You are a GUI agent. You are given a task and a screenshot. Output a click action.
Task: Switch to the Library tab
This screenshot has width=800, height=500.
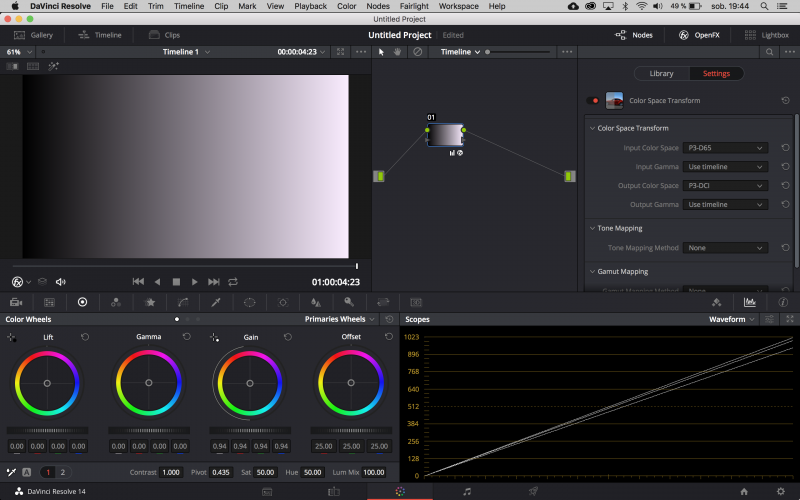coord(661,73)
